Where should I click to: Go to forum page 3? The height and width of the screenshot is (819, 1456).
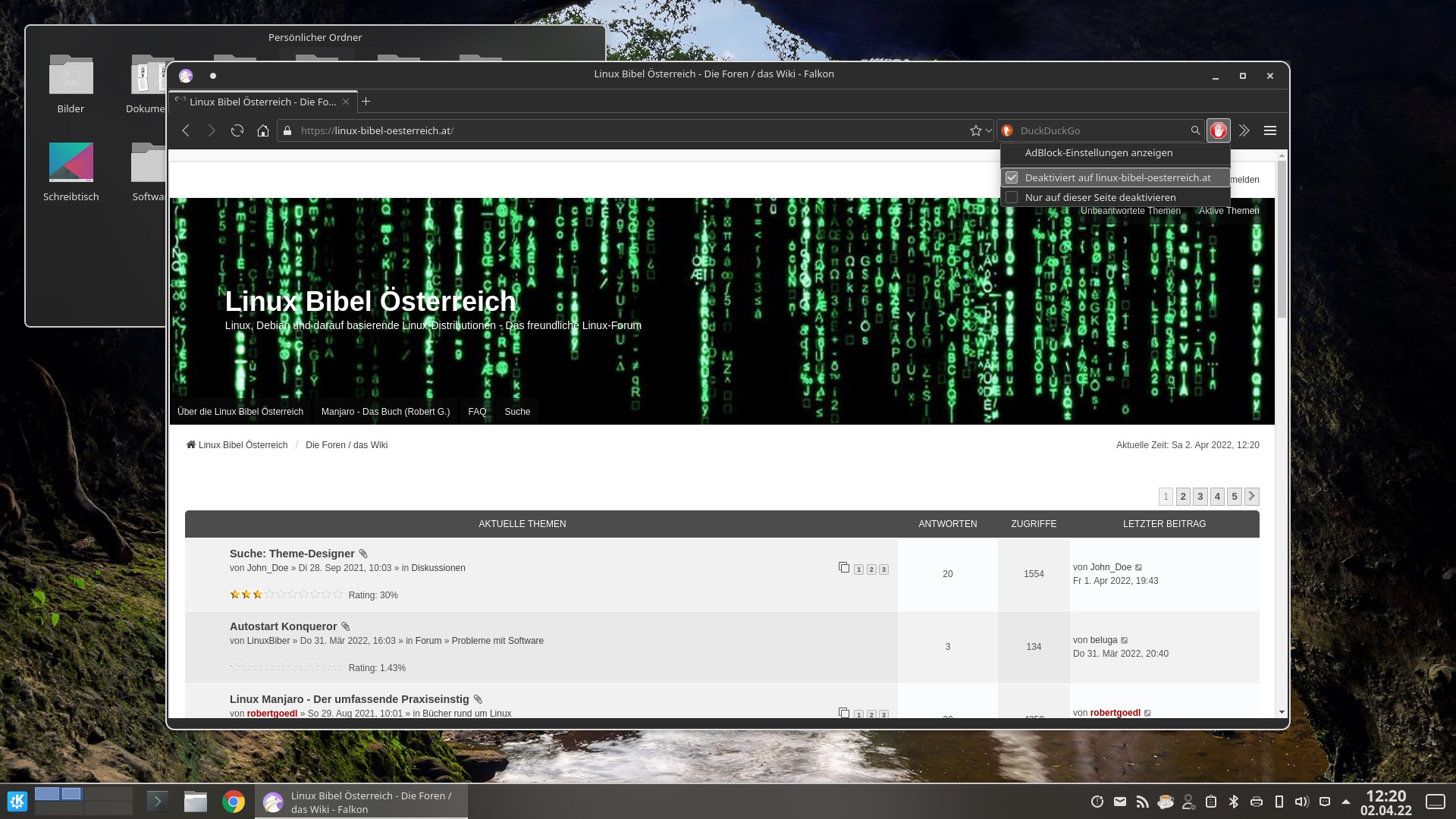1200,497
